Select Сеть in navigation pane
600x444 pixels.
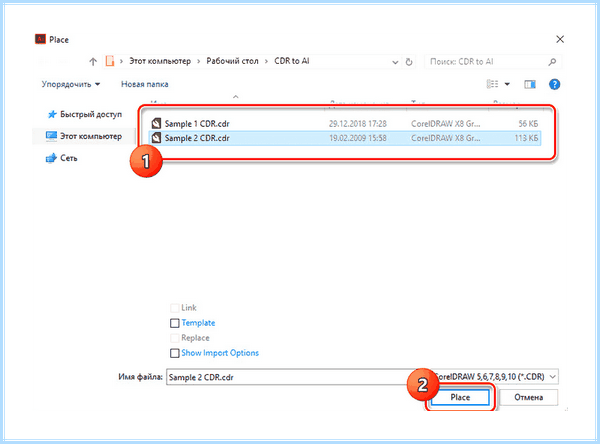pyautogui.click(x=68, y=158)
